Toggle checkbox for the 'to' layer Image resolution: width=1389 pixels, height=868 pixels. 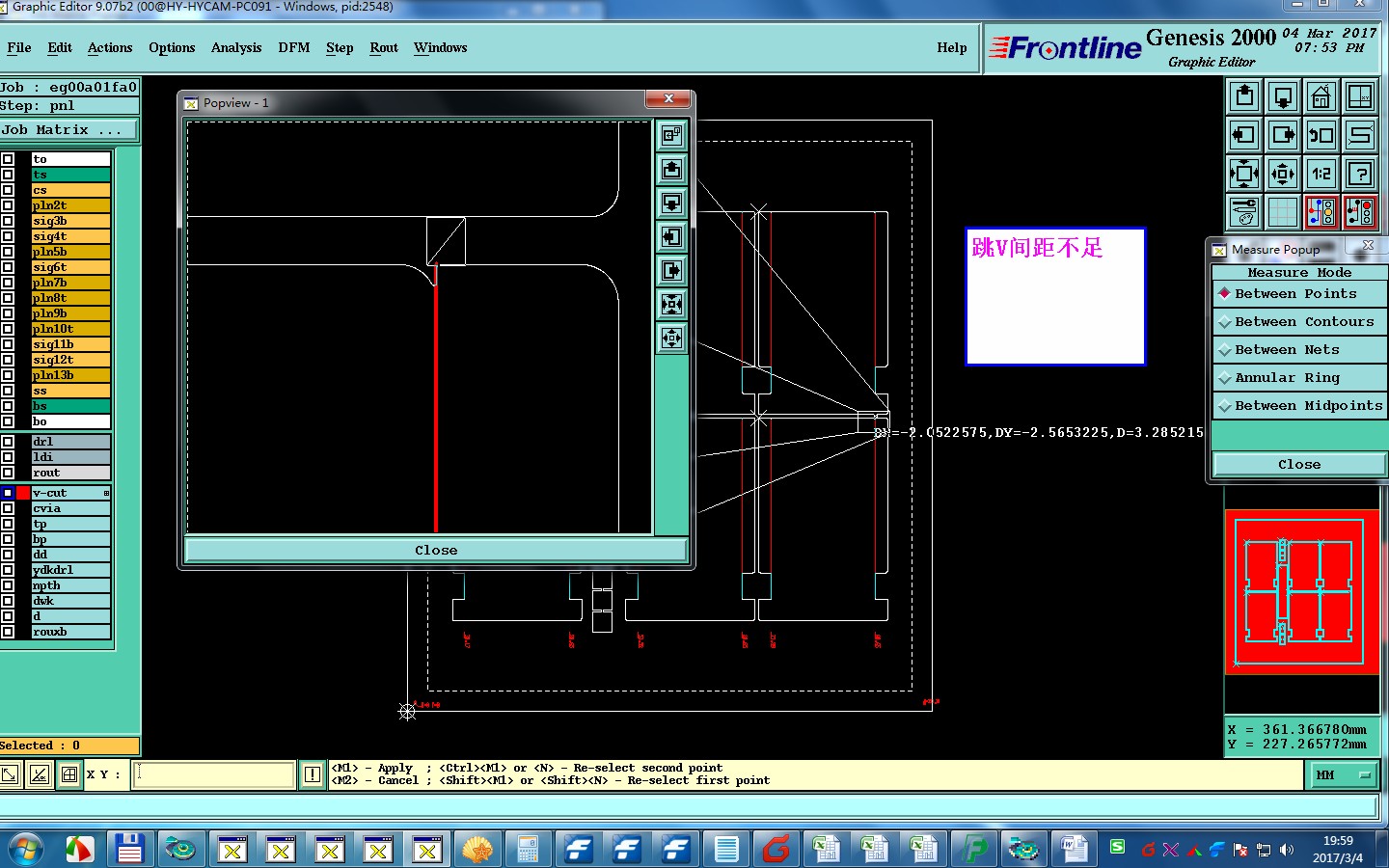pos(8,159)
